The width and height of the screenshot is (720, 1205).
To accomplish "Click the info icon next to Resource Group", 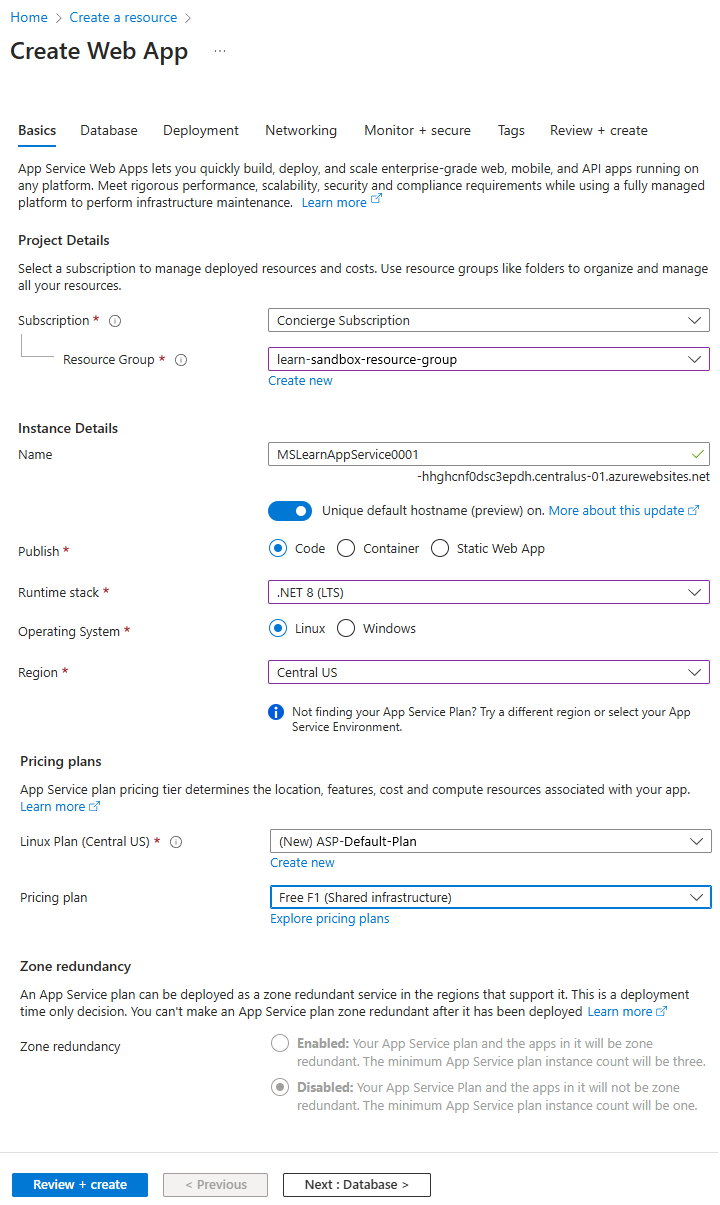I will click(182, 359).
